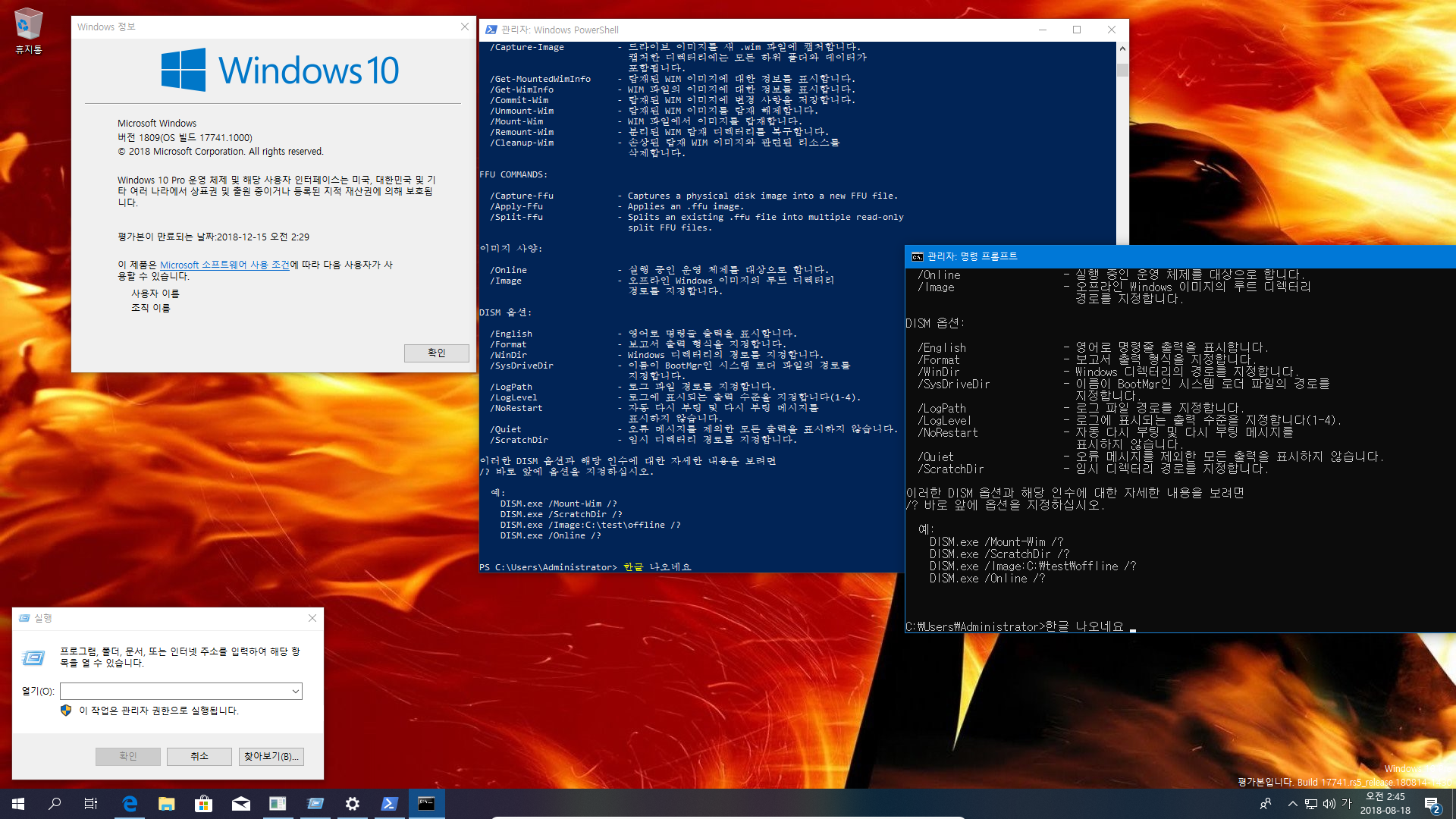This screenshot has width=1456, height=819.
Task: Click '/Get-MountedWimInfo' in PowerShell
Action: tap(540, 79)
